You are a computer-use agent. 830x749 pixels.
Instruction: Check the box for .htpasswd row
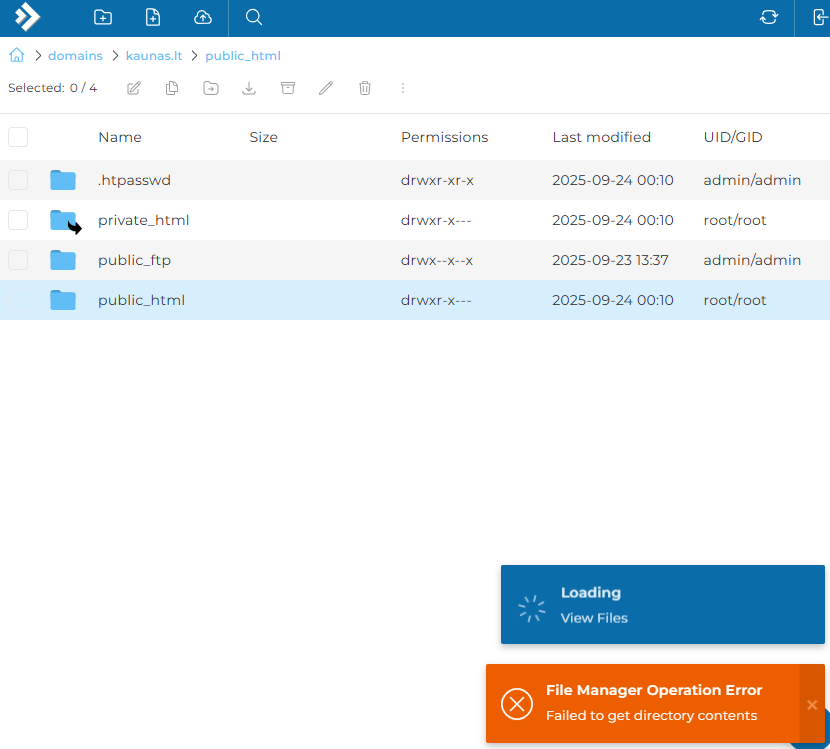tap(18, 180)
